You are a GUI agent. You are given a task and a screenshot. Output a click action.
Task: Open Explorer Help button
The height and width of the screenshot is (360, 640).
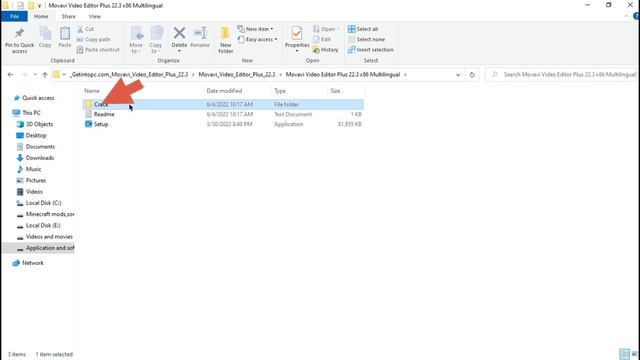(x=636, y=16)
